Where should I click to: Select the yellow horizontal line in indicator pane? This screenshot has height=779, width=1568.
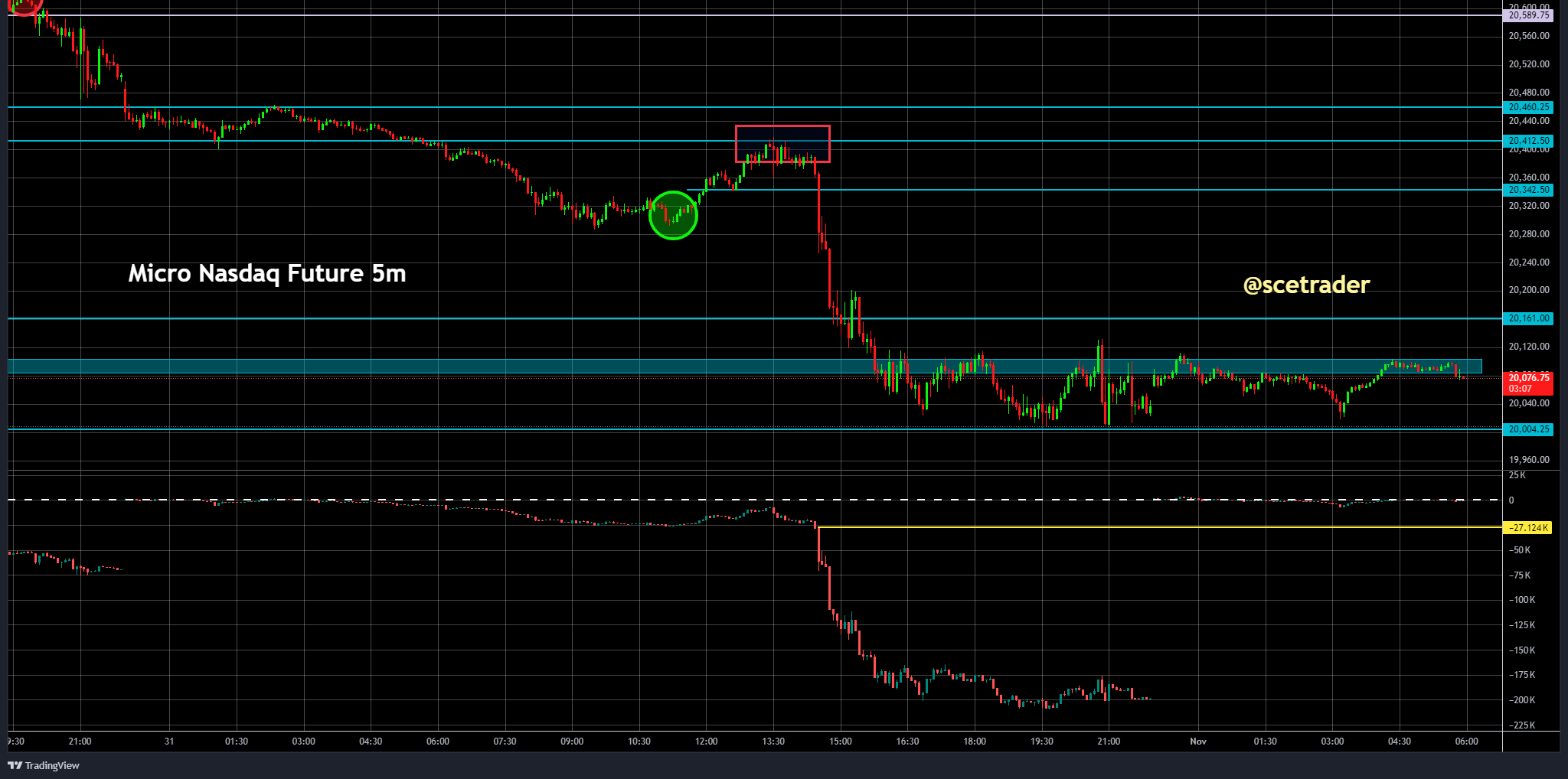coord(1160,527)
